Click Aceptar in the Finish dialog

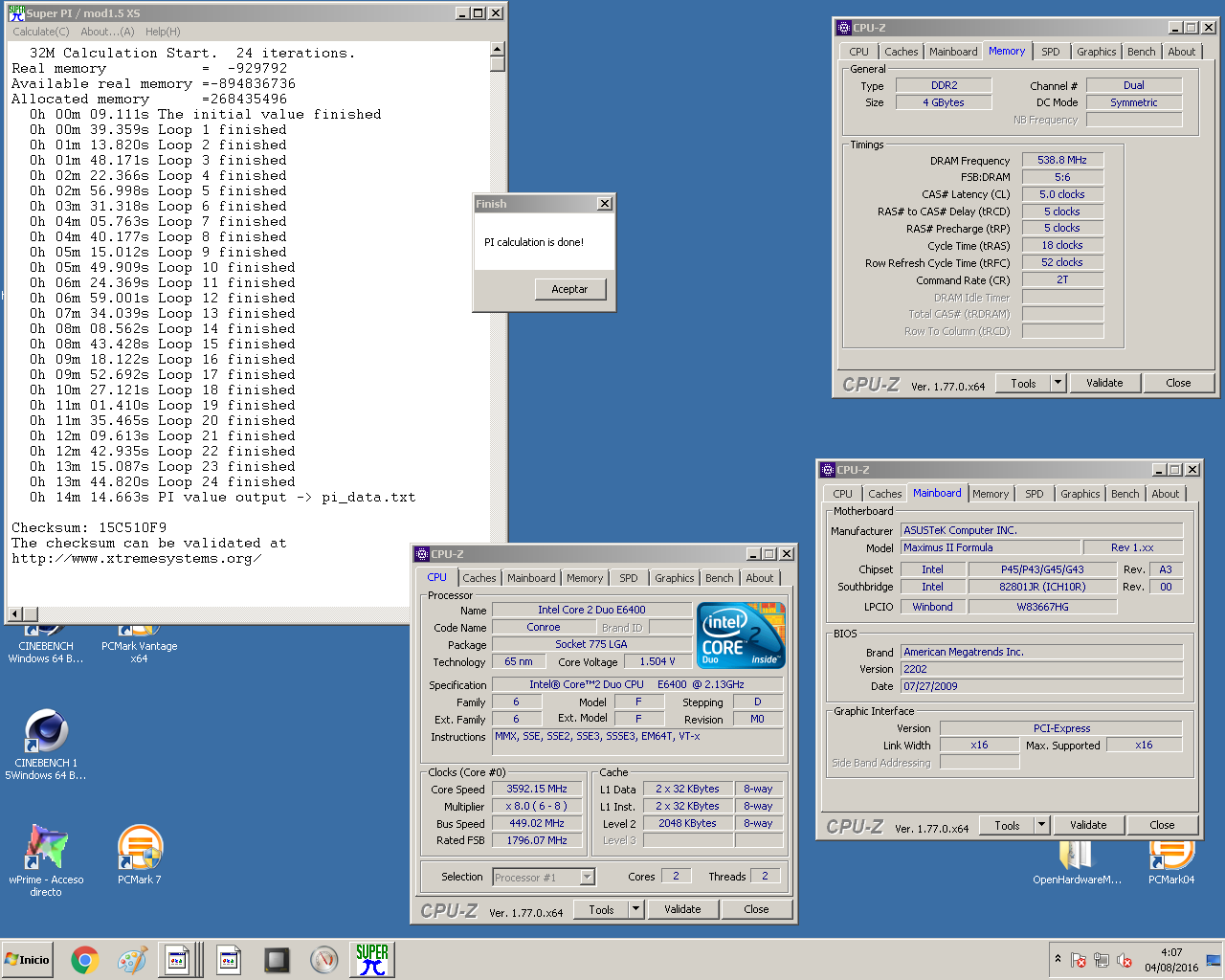coord(569,289)
